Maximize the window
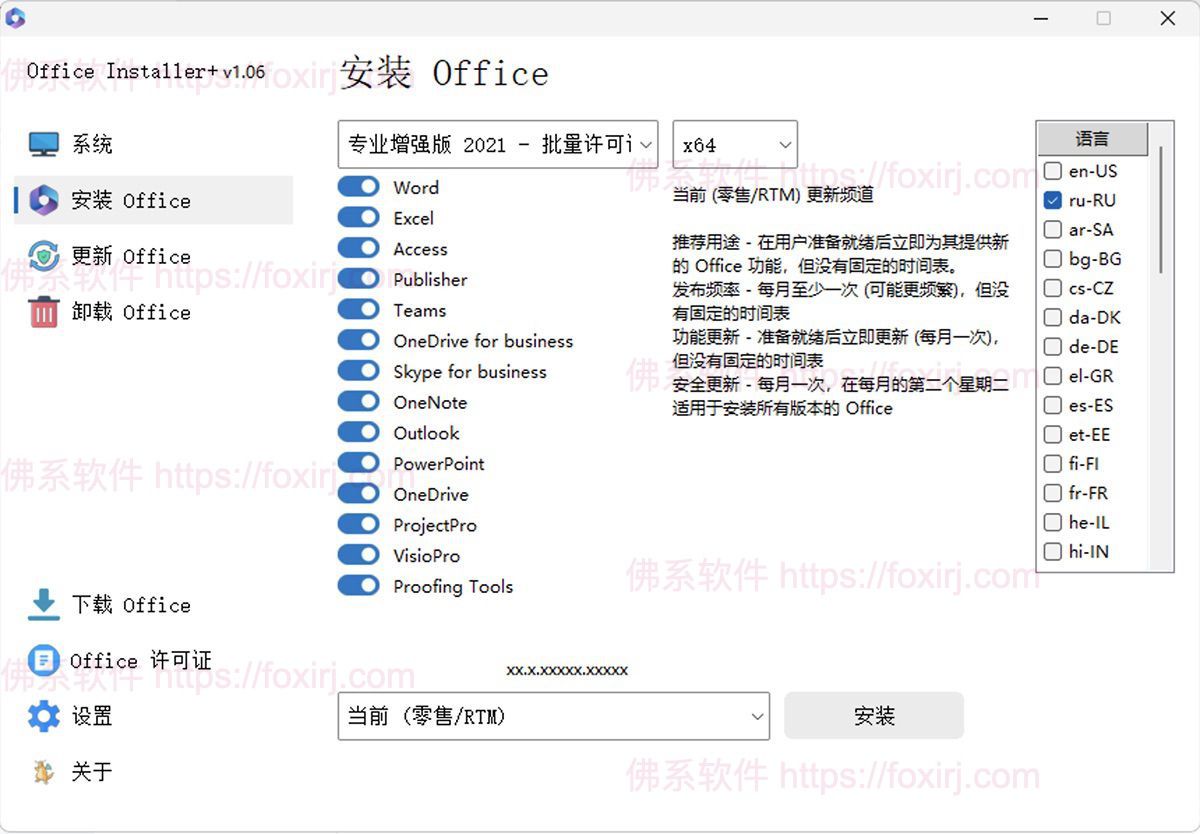 tap(1104, 18)
